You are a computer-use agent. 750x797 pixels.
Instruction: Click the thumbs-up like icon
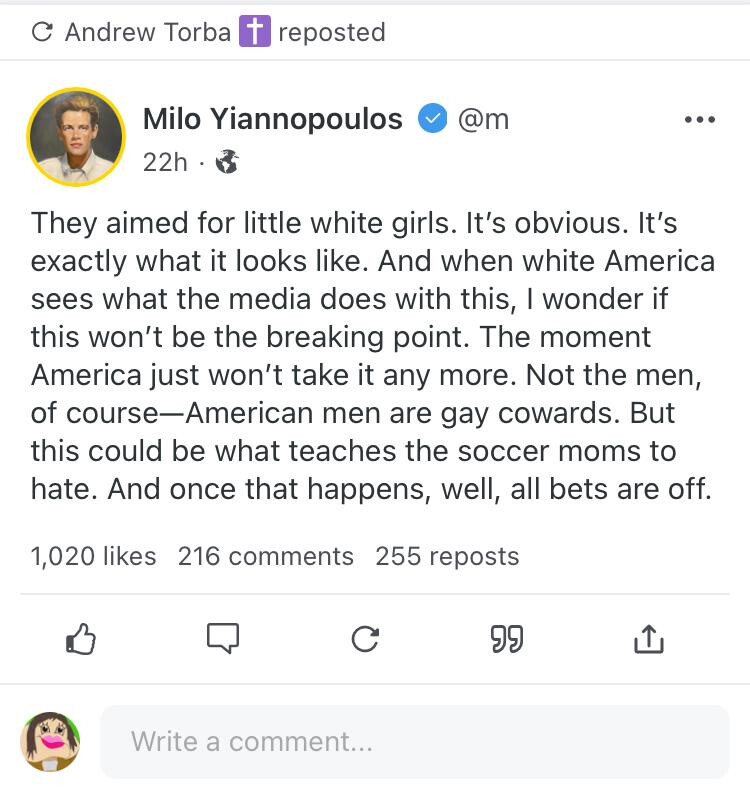point(80,639)
